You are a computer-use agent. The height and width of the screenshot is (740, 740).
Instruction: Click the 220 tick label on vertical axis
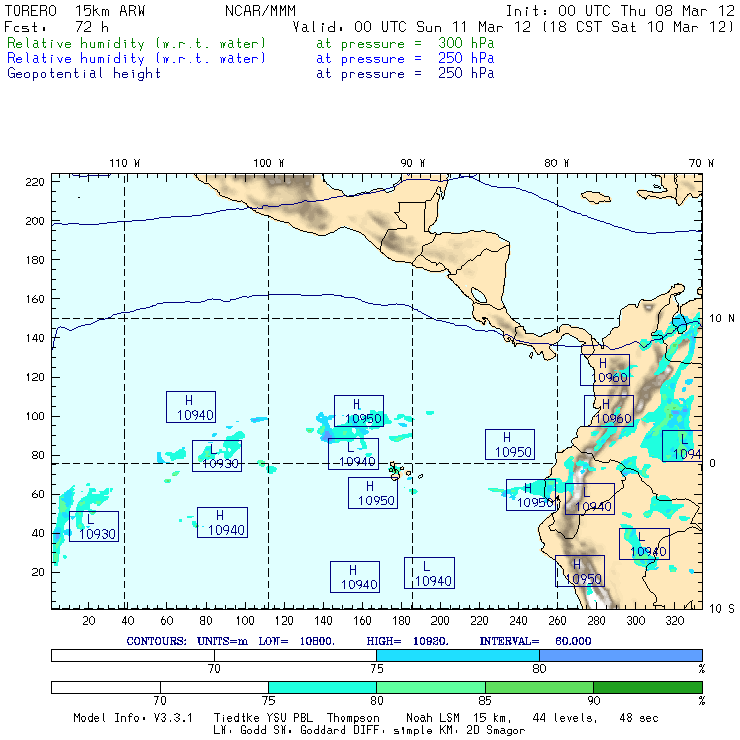(35, 182)
